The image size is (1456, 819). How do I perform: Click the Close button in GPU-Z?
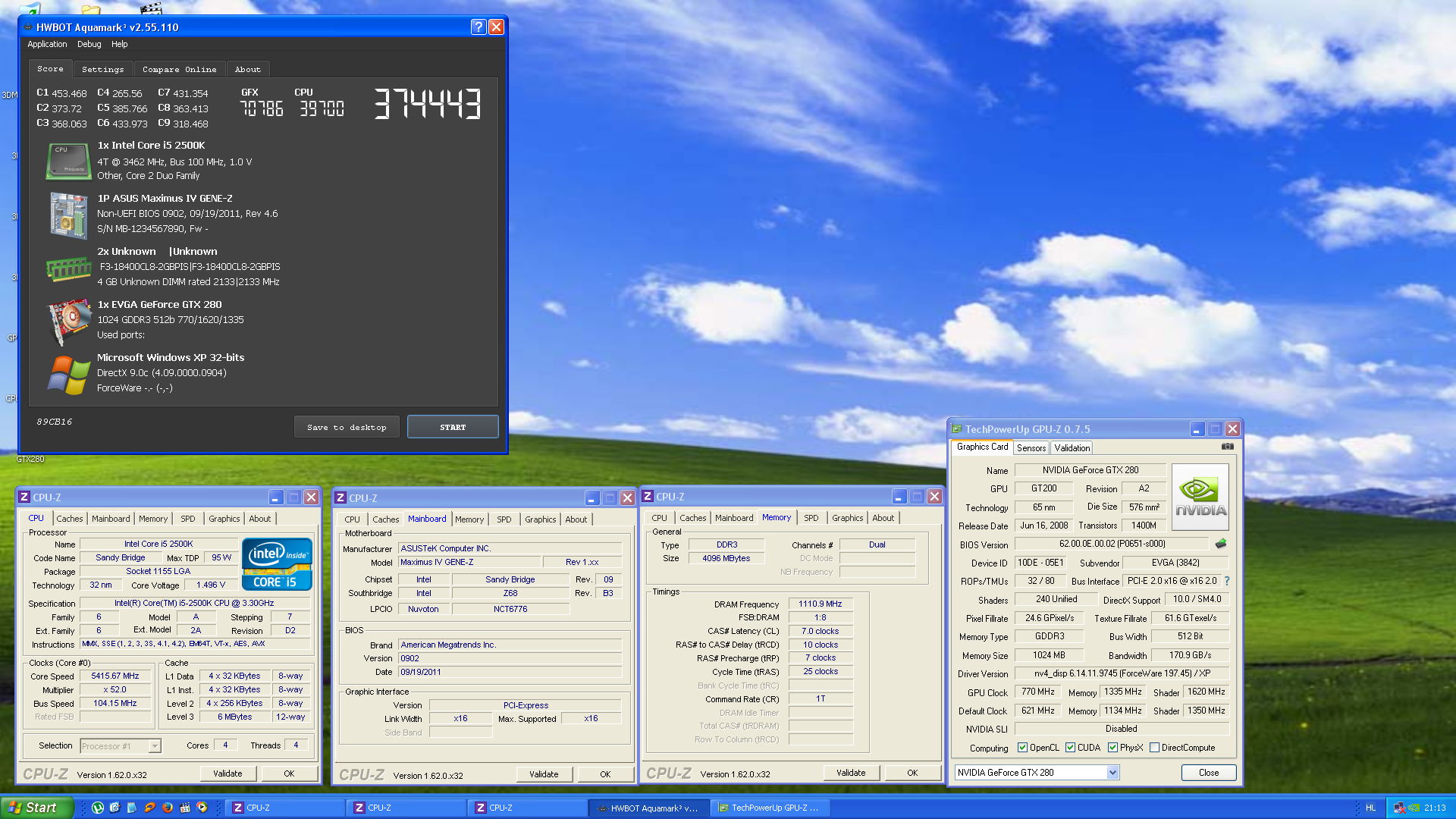click(1209, 773)
